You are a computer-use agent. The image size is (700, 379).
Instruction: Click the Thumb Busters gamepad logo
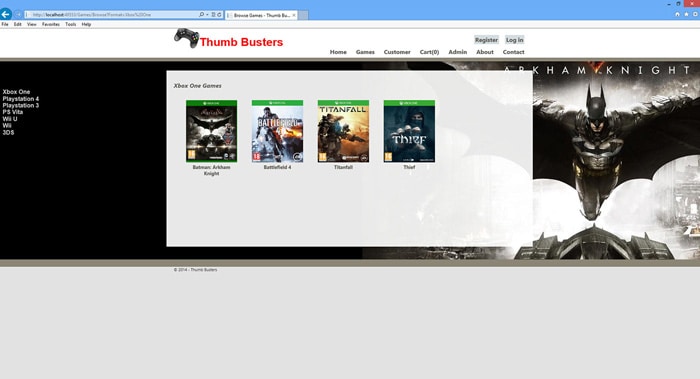pyautogui.click(x=187, y=38)
